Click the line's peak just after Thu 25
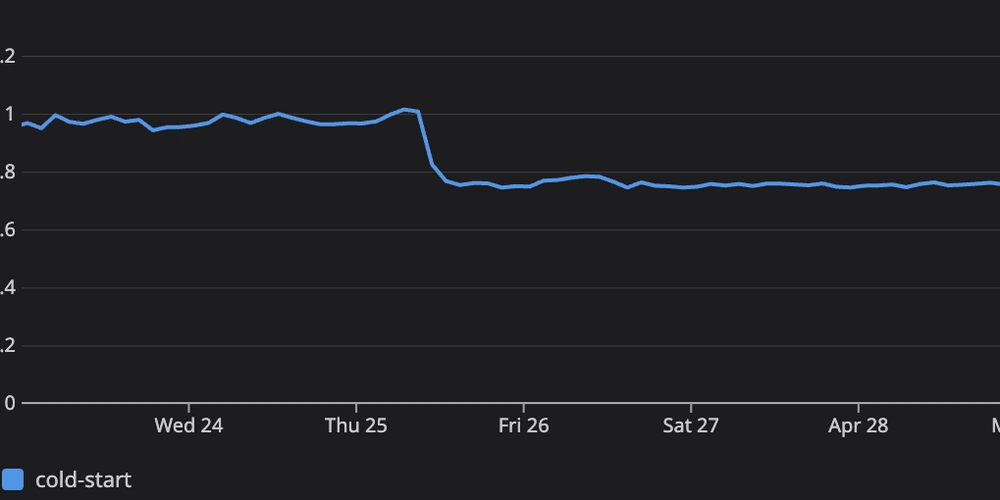1000x500 pixels. click(404, 109)
